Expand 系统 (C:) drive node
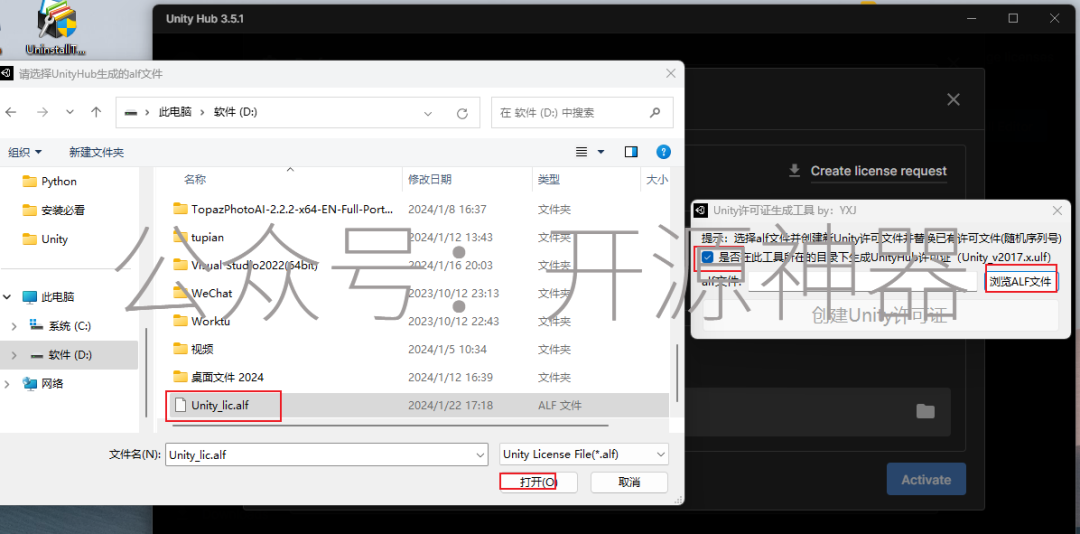1080x534 pixels. pyautogui.click(x=14, y=326)
